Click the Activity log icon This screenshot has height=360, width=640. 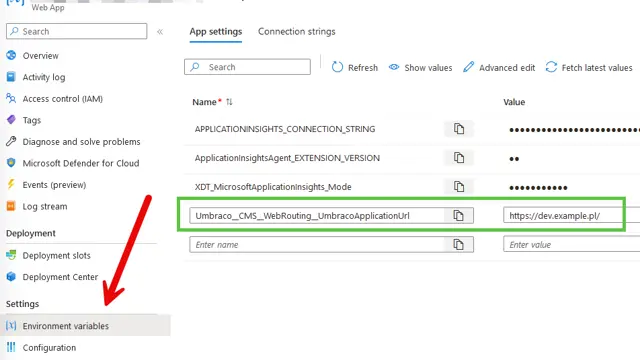[11, 77]
